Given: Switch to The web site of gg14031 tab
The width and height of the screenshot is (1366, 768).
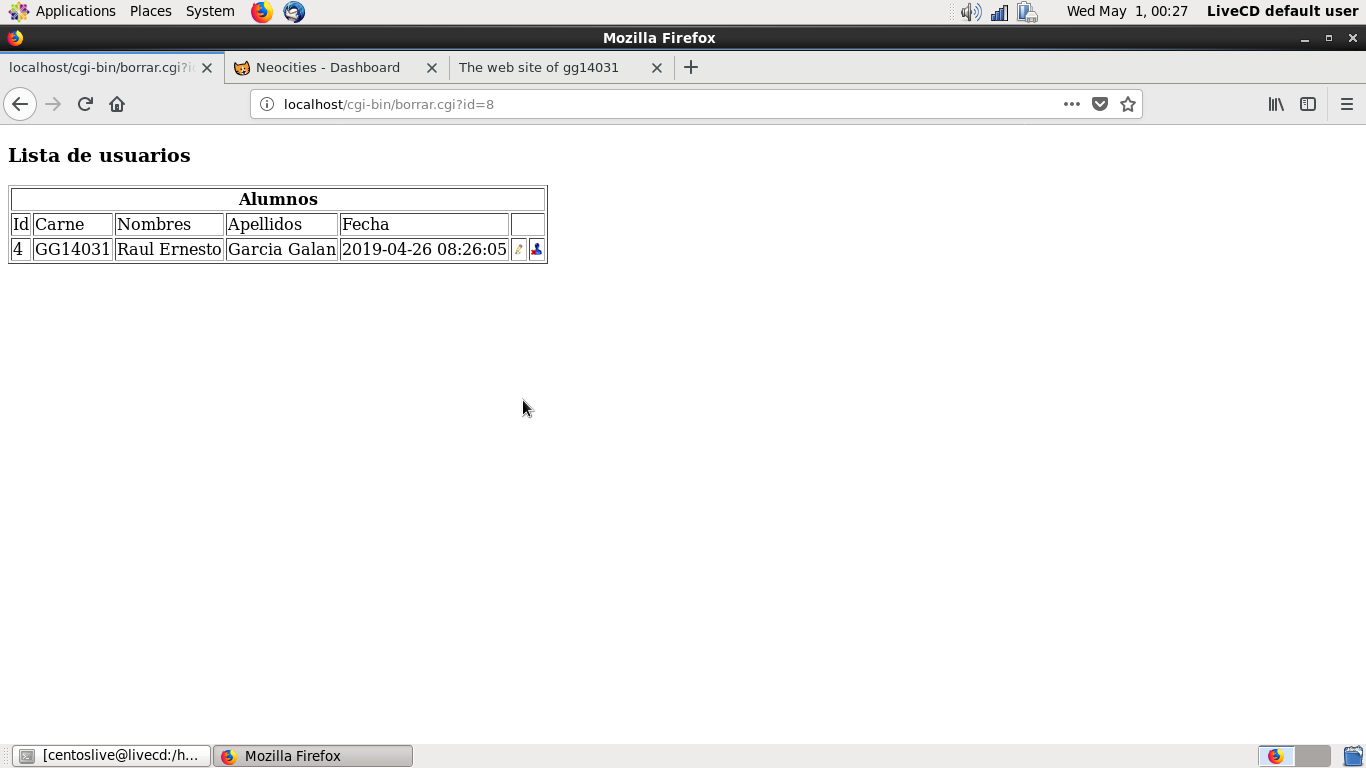Looking at the screenshot, I should 539,68.
